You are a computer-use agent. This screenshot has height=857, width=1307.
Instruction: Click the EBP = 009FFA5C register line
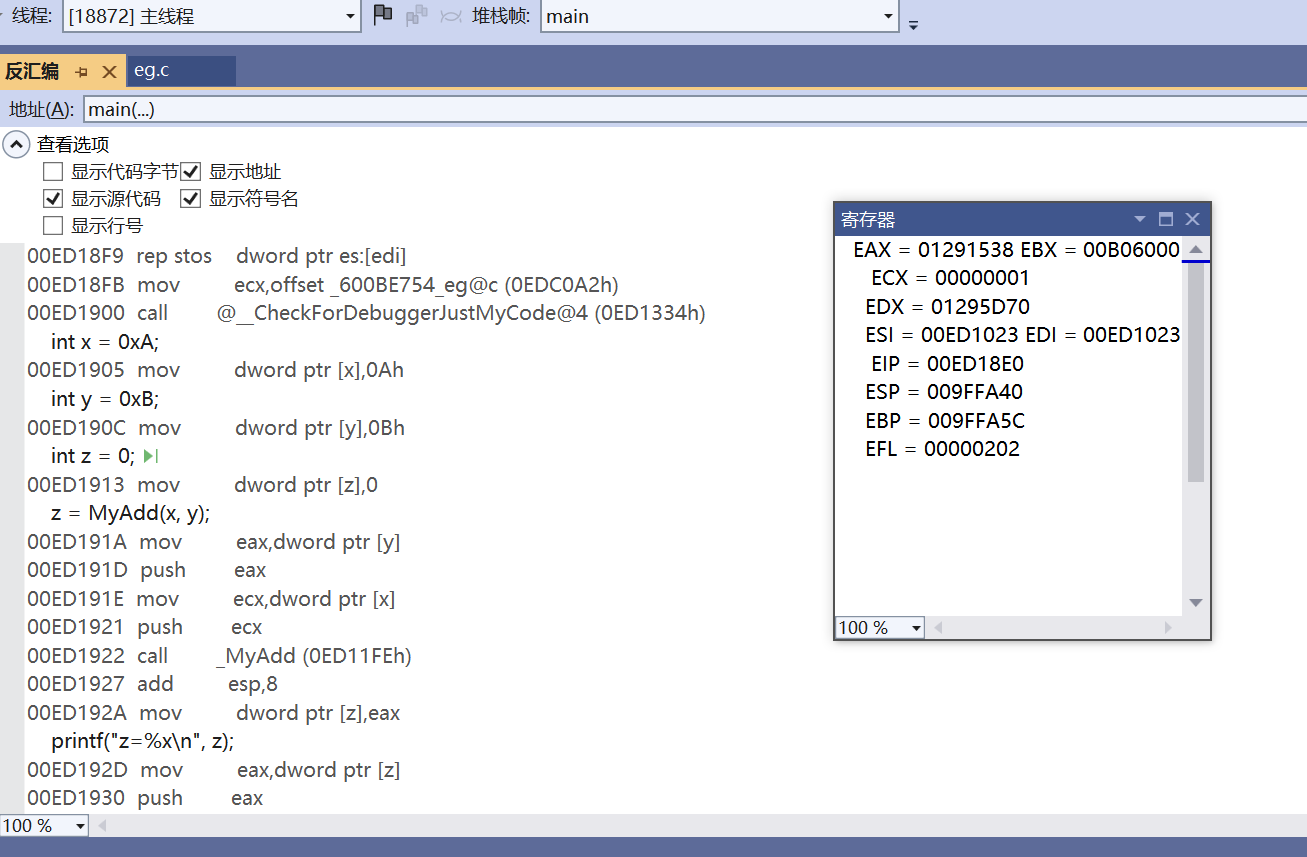click(x=945, y=420)
